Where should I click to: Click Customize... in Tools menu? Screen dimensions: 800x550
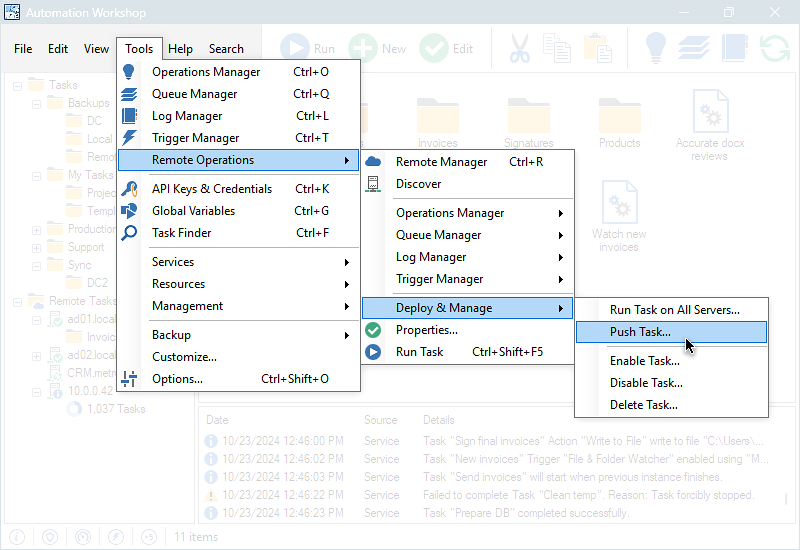coord(239,357)
